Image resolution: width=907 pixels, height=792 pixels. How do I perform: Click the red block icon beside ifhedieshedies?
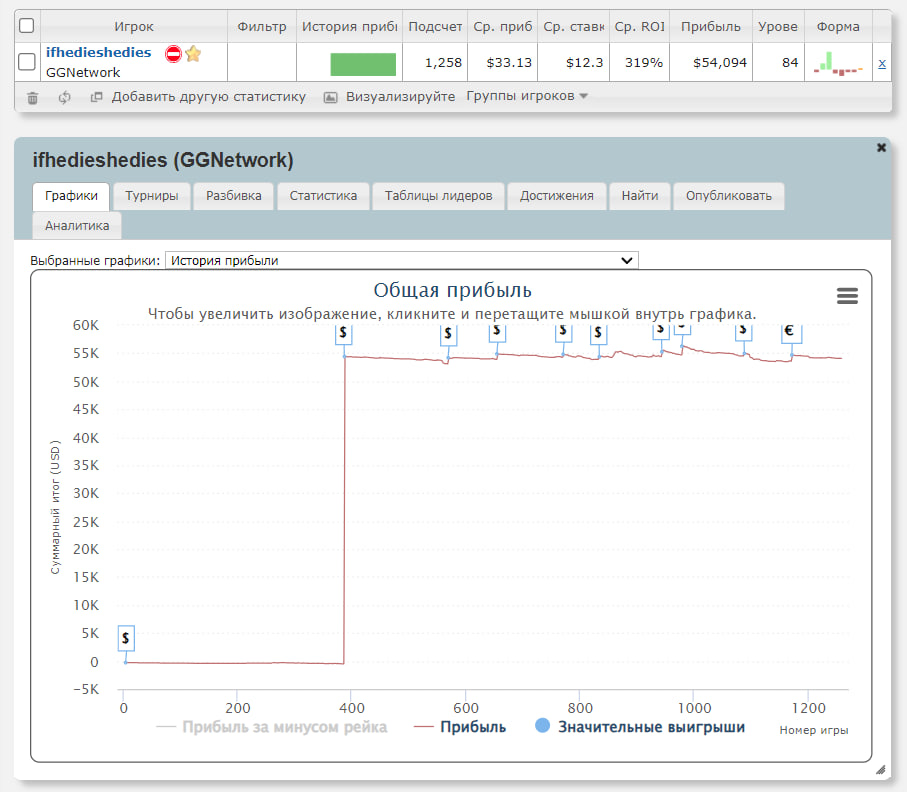tap(173, 54)
